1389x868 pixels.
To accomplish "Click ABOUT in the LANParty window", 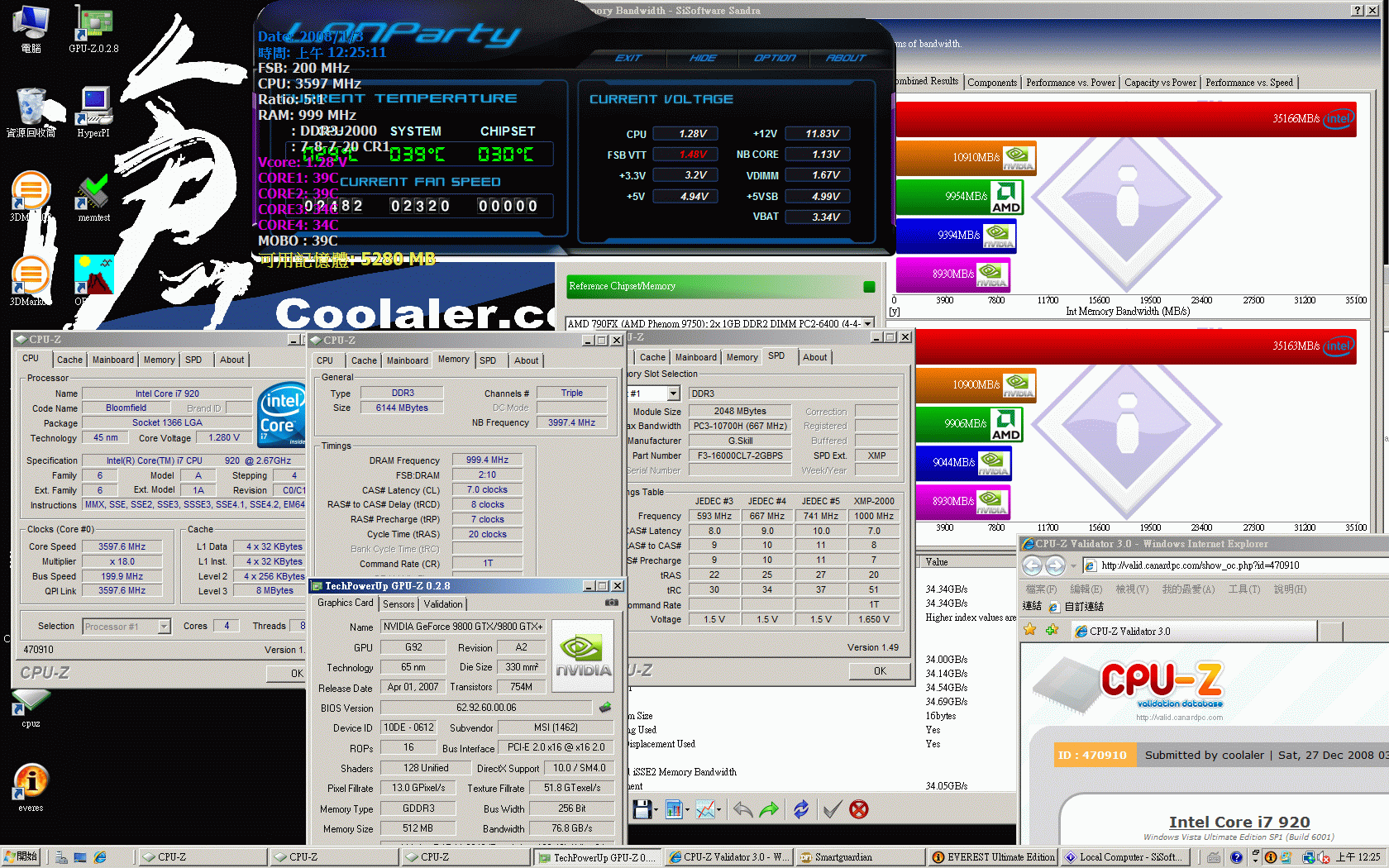I will coord(846,58).
